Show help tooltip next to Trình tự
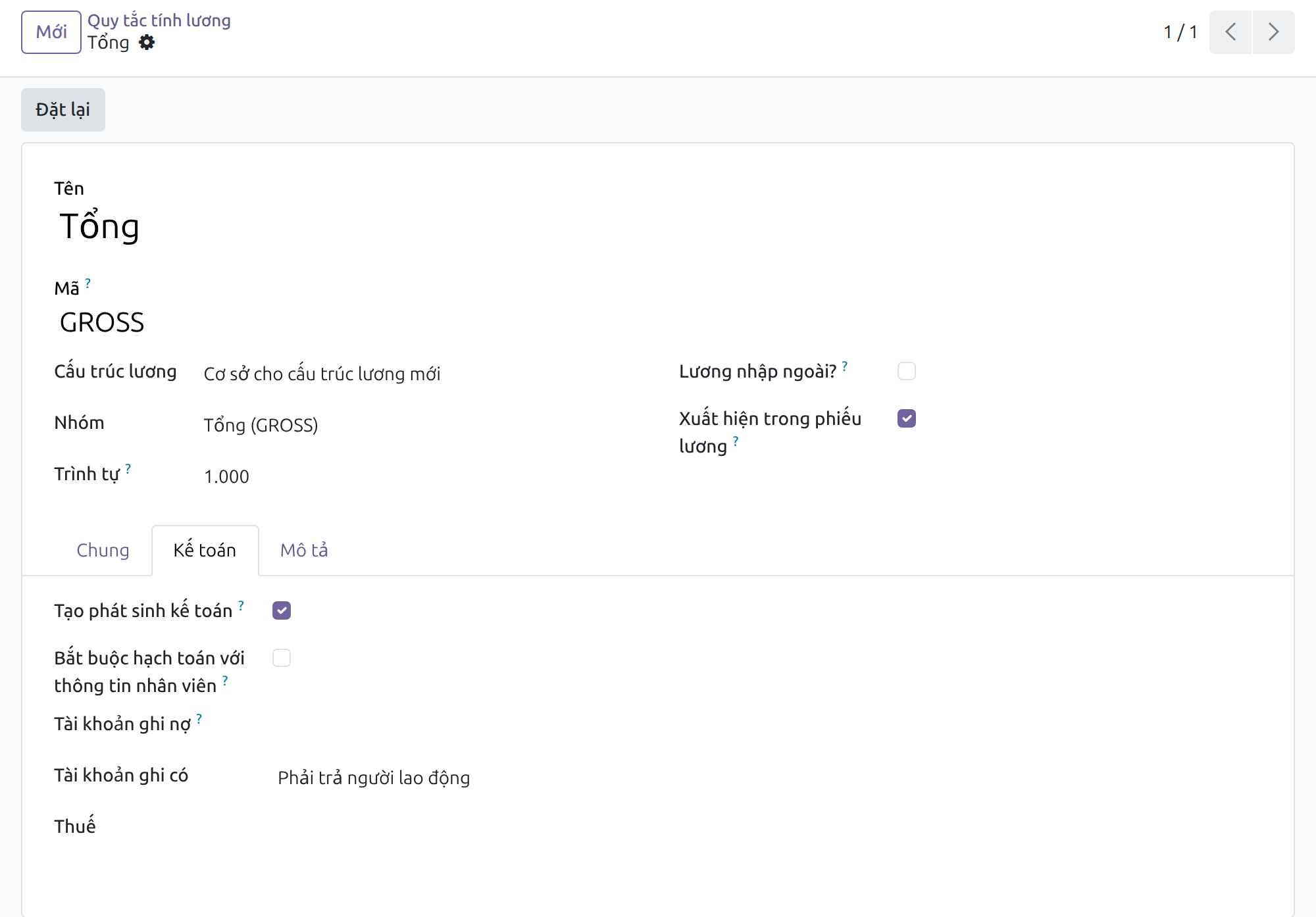 pos(128,468)
